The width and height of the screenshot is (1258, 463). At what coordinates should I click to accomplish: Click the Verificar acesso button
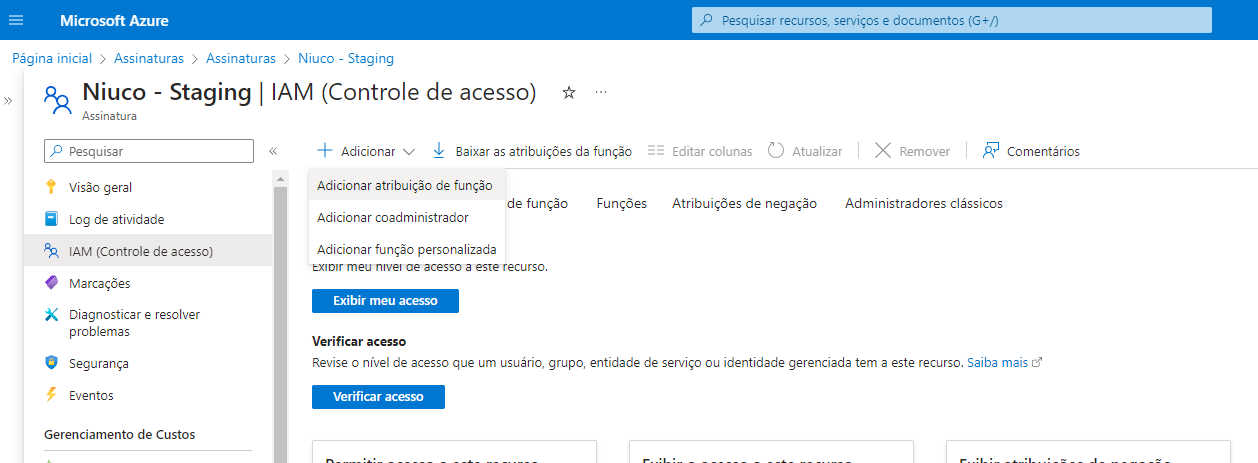(378, 397)
